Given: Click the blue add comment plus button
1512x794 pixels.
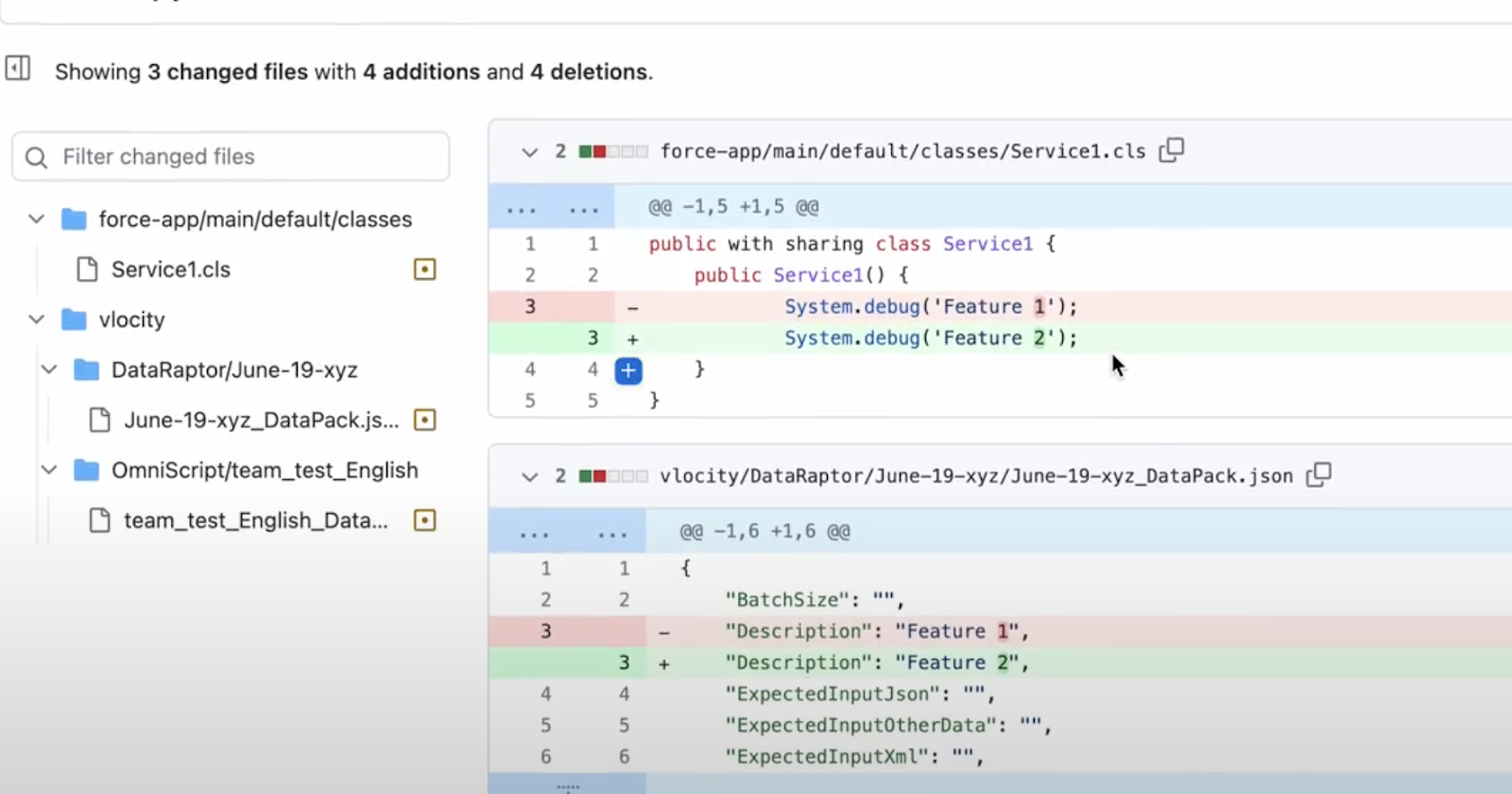Looking at the screenshot, I should click(x=628, y=371).
